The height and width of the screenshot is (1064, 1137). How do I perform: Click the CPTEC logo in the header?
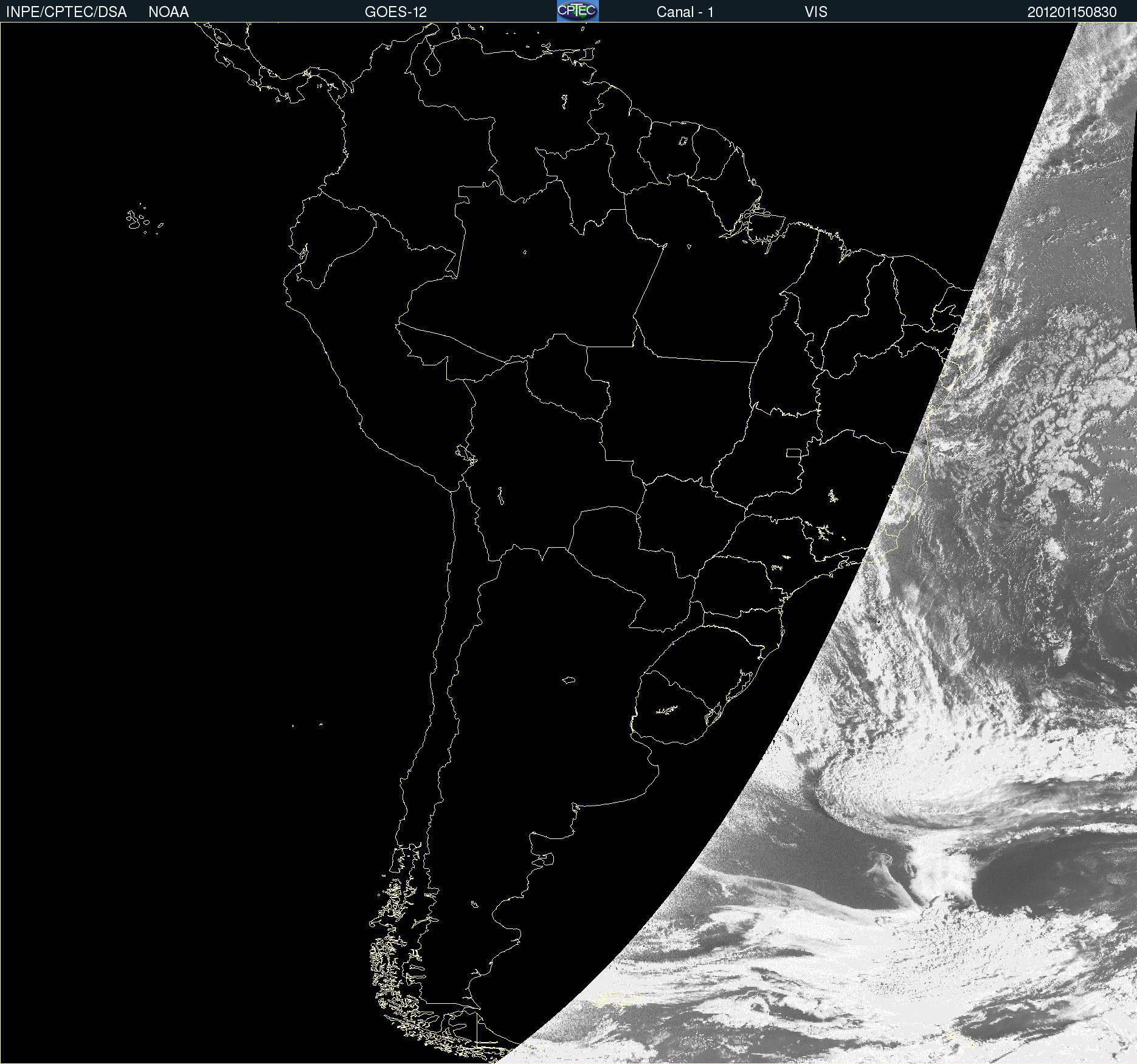pyautogui.click(x=578, y=11)
